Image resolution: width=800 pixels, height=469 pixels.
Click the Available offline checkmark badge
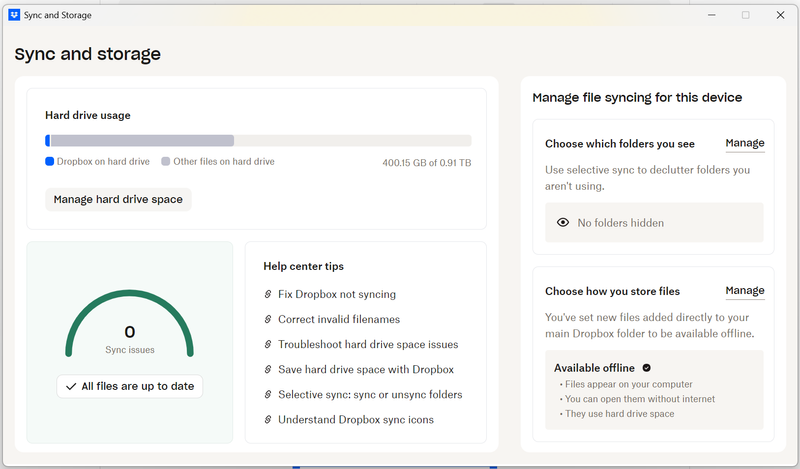pos(647,368)
